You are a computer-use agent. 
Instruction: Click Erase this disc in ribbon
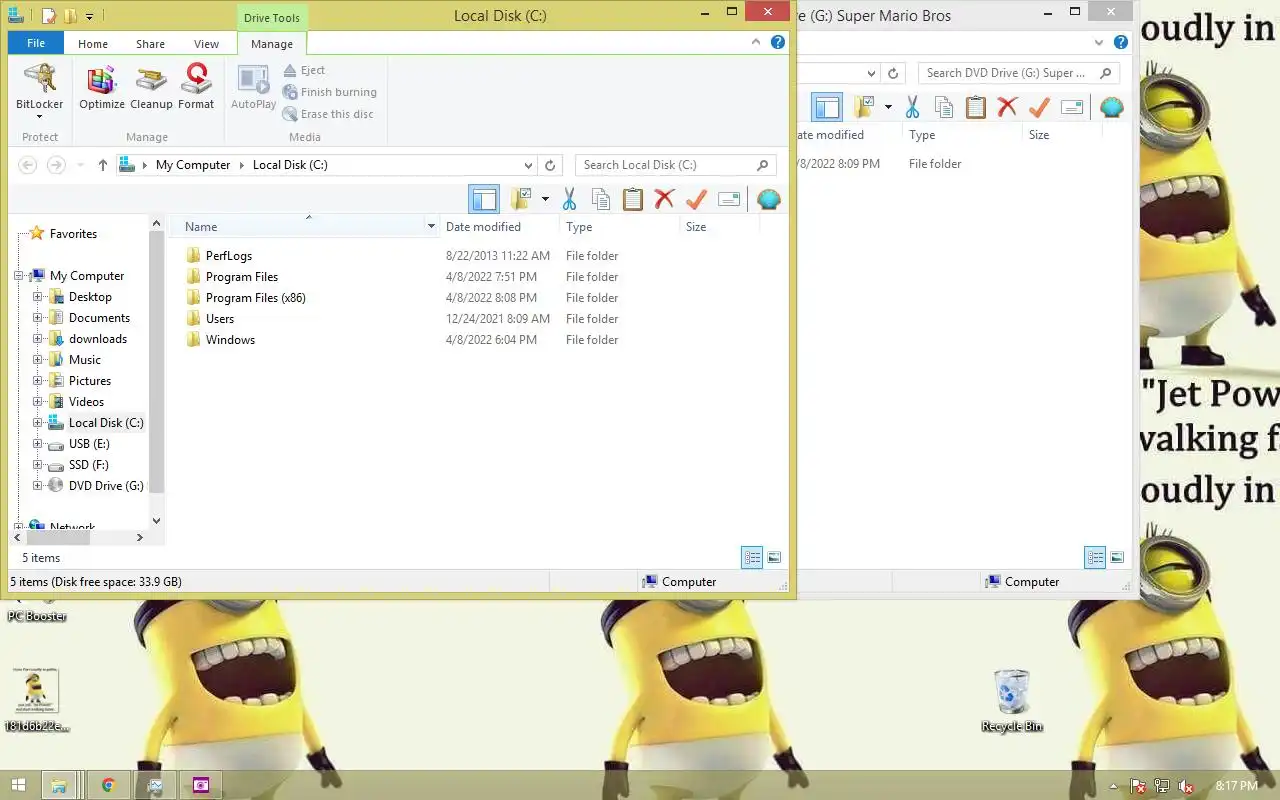pyautogui.click(x=328, y=114)
